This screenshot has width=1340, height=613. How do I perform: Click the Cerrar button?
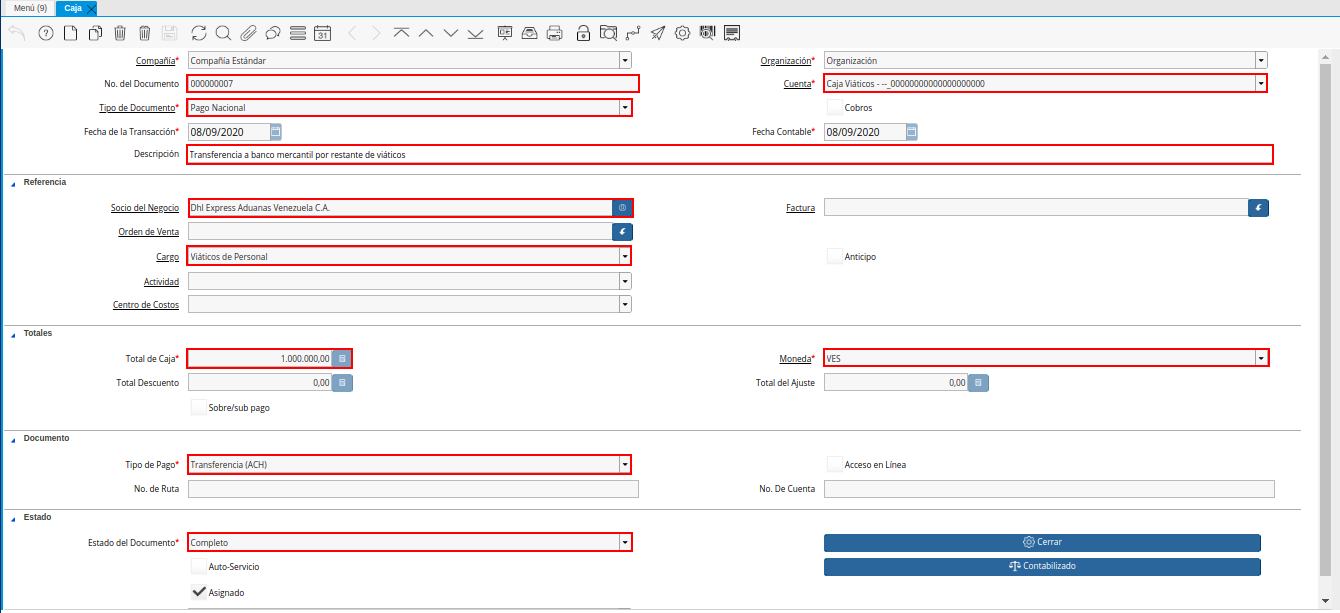pyautogui.click(x=1042, y=542)
